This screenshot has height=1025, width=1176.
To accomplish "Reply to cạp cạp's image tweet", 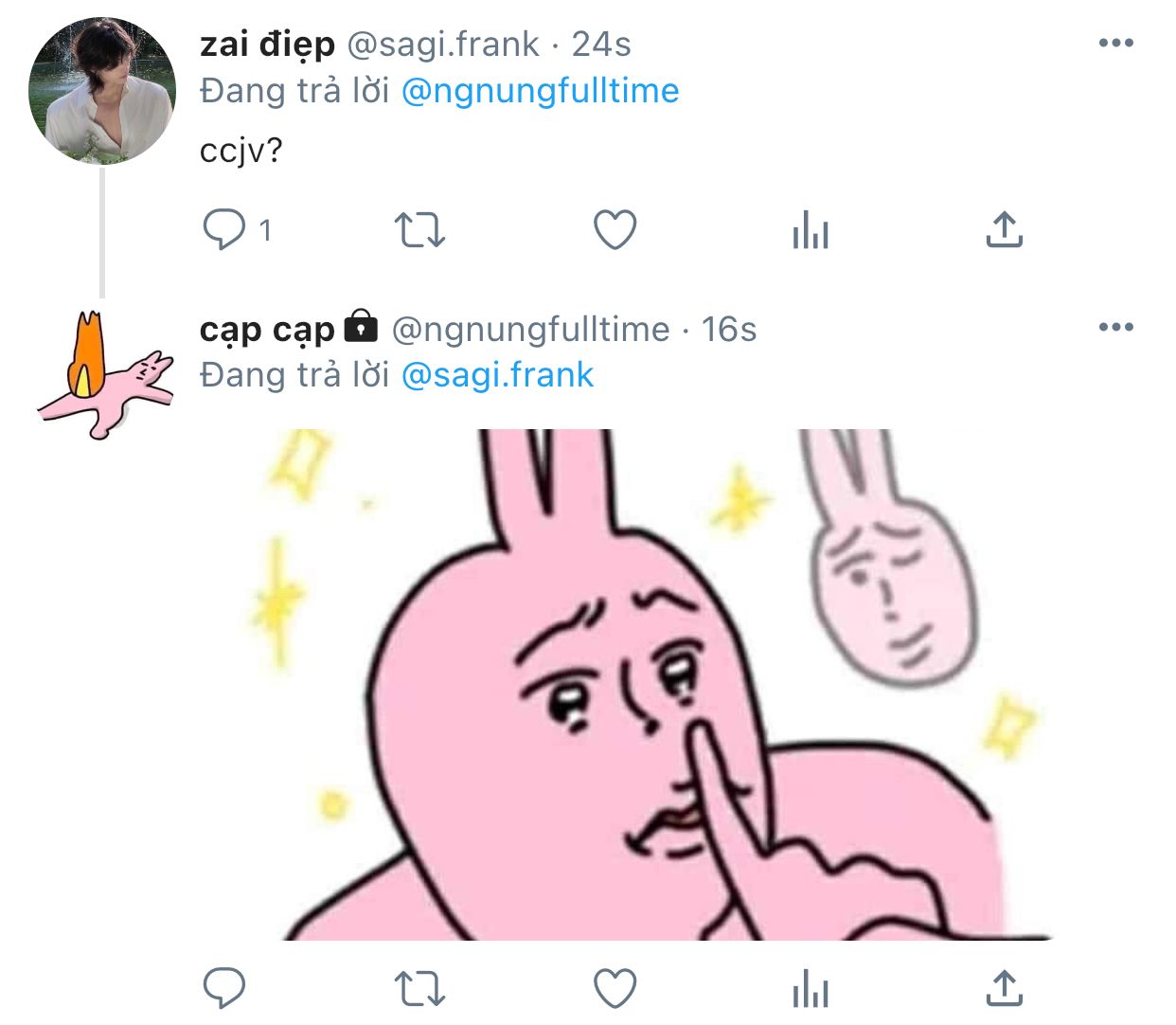I will click(224, 988).
